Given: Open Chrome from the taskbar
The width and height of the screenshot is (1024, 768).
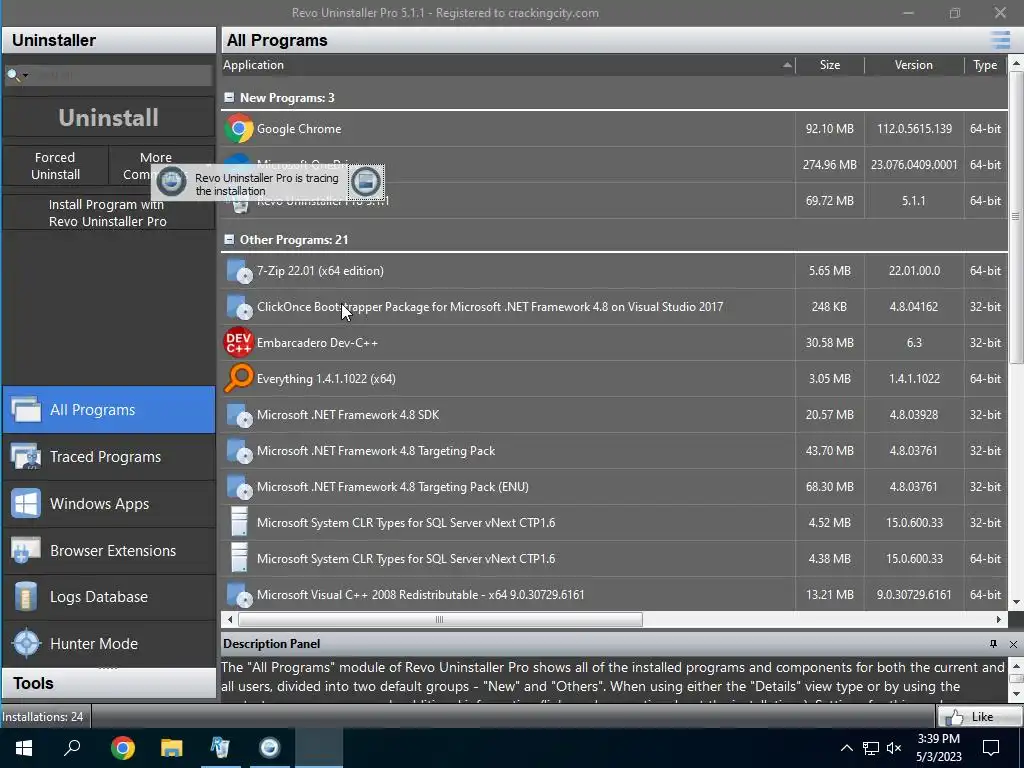Looking at the screenshot, I should 122,748.
